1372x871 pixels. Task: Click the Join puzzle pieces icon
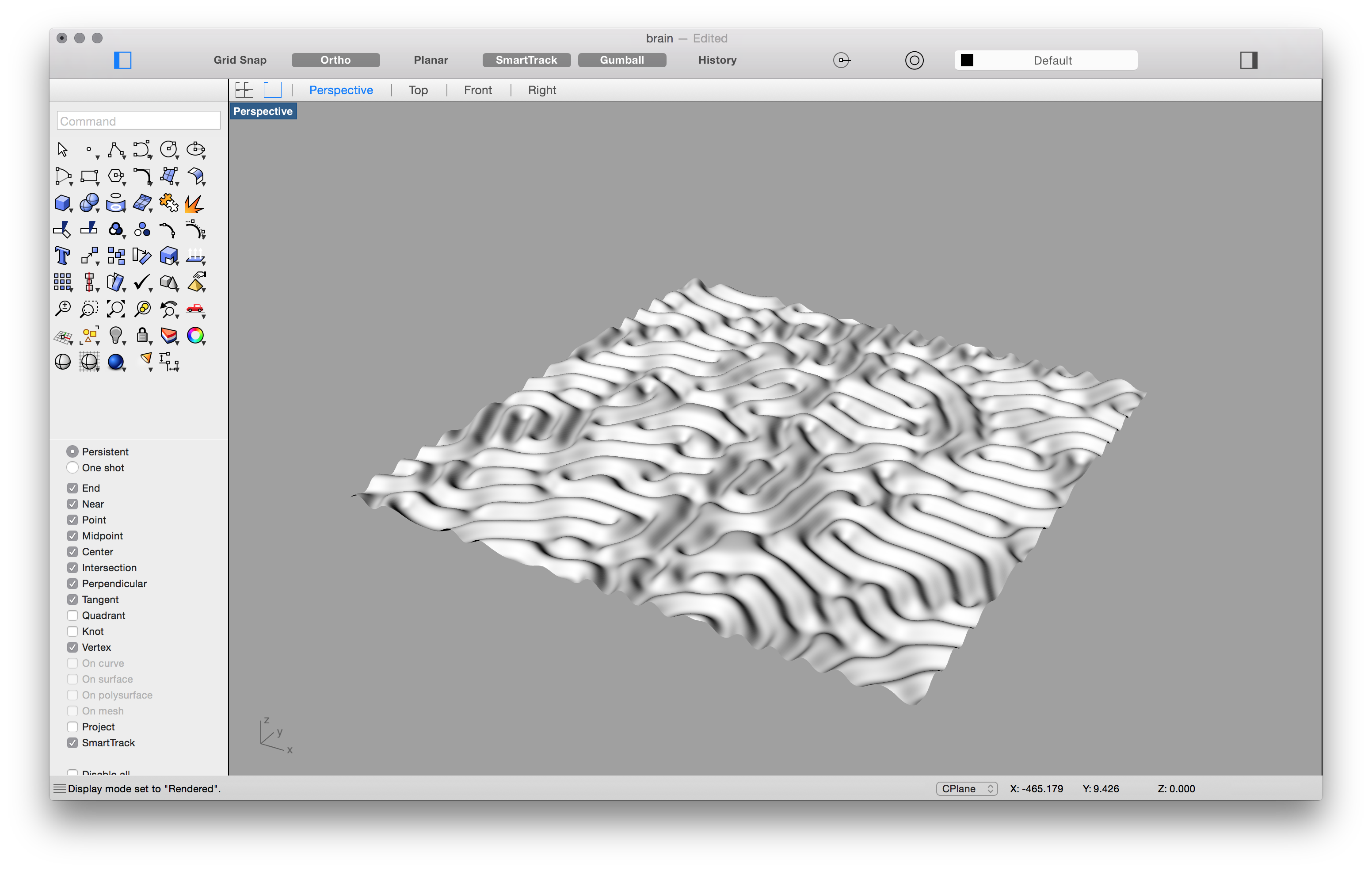pos(169,203)
